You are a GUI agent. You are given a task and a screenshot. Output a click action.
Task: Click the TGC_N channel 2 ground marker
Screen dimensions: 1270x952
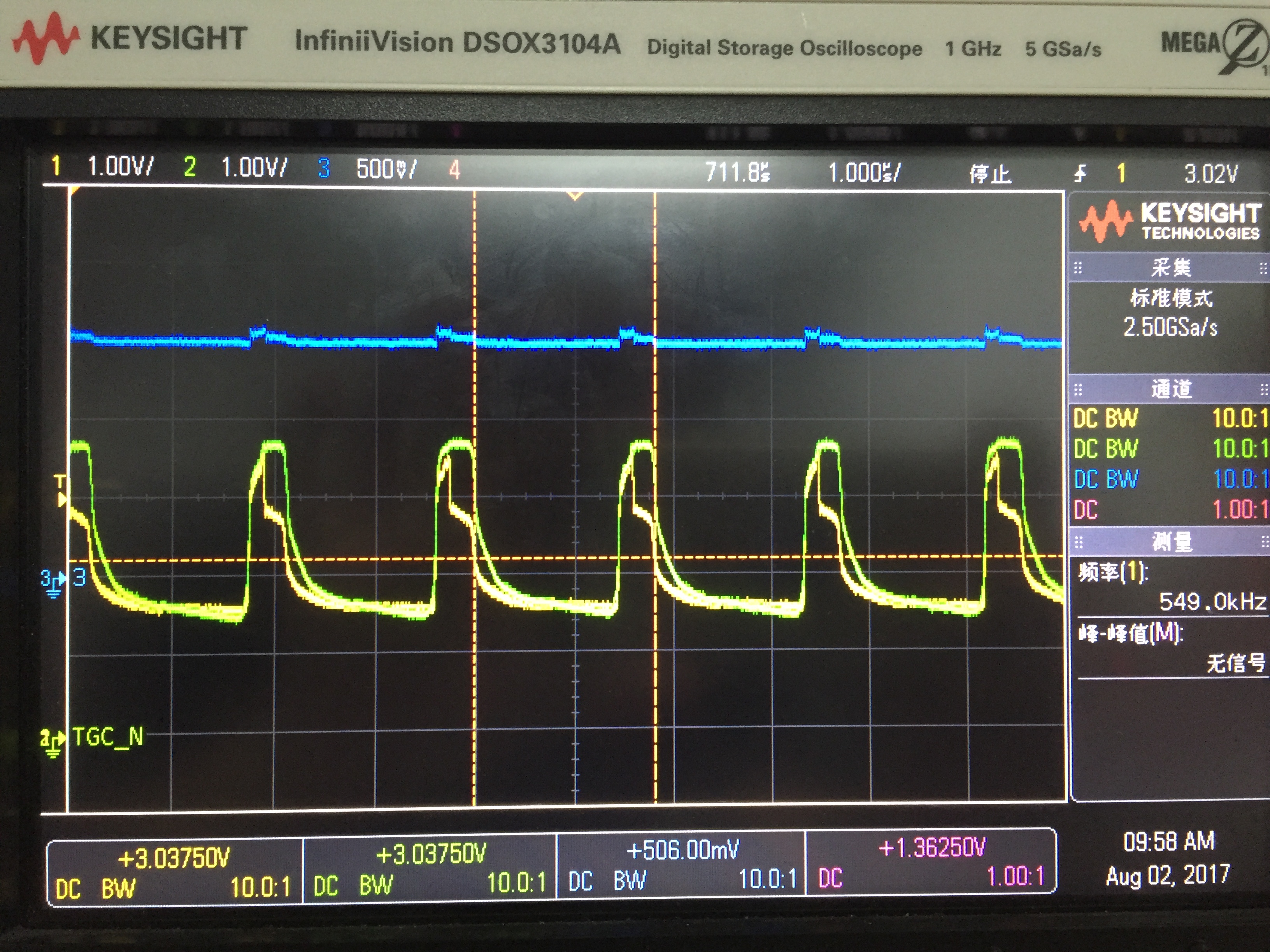[52, 742]
